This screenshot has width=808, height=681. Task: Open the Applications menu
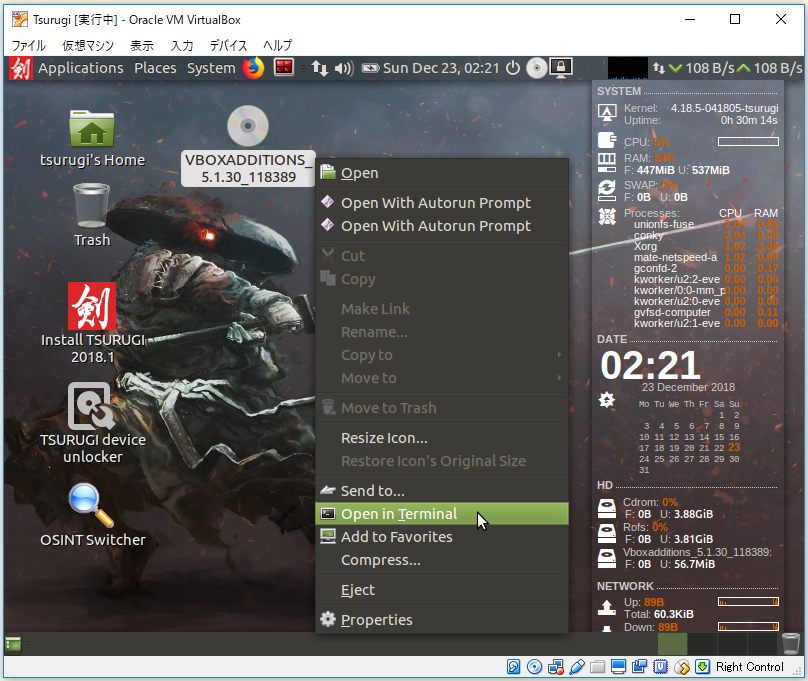pyautogui.click(x=81, y=68)
